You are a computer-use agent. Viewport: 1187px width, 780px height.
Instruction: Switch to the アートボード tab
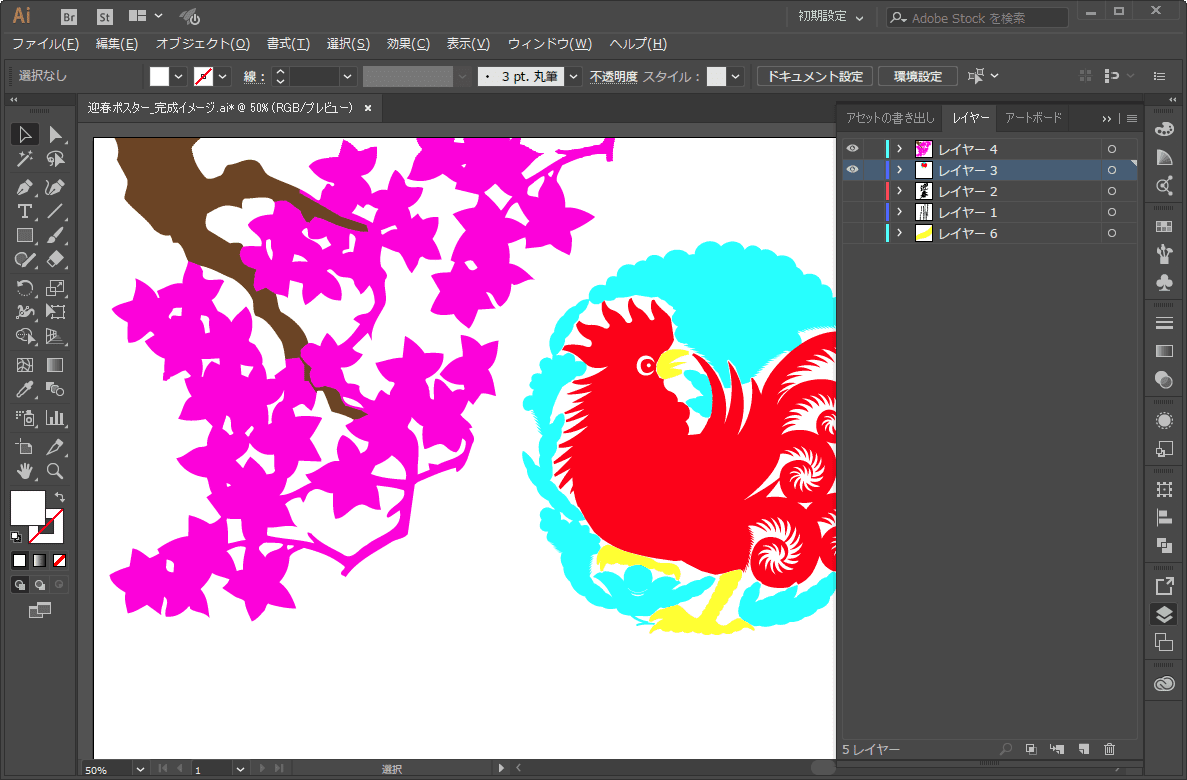1033,117
